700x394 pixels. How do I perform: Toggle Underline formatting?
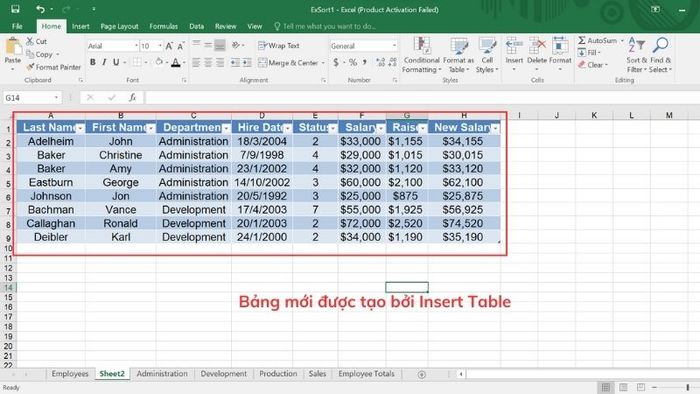pos(116,62)
